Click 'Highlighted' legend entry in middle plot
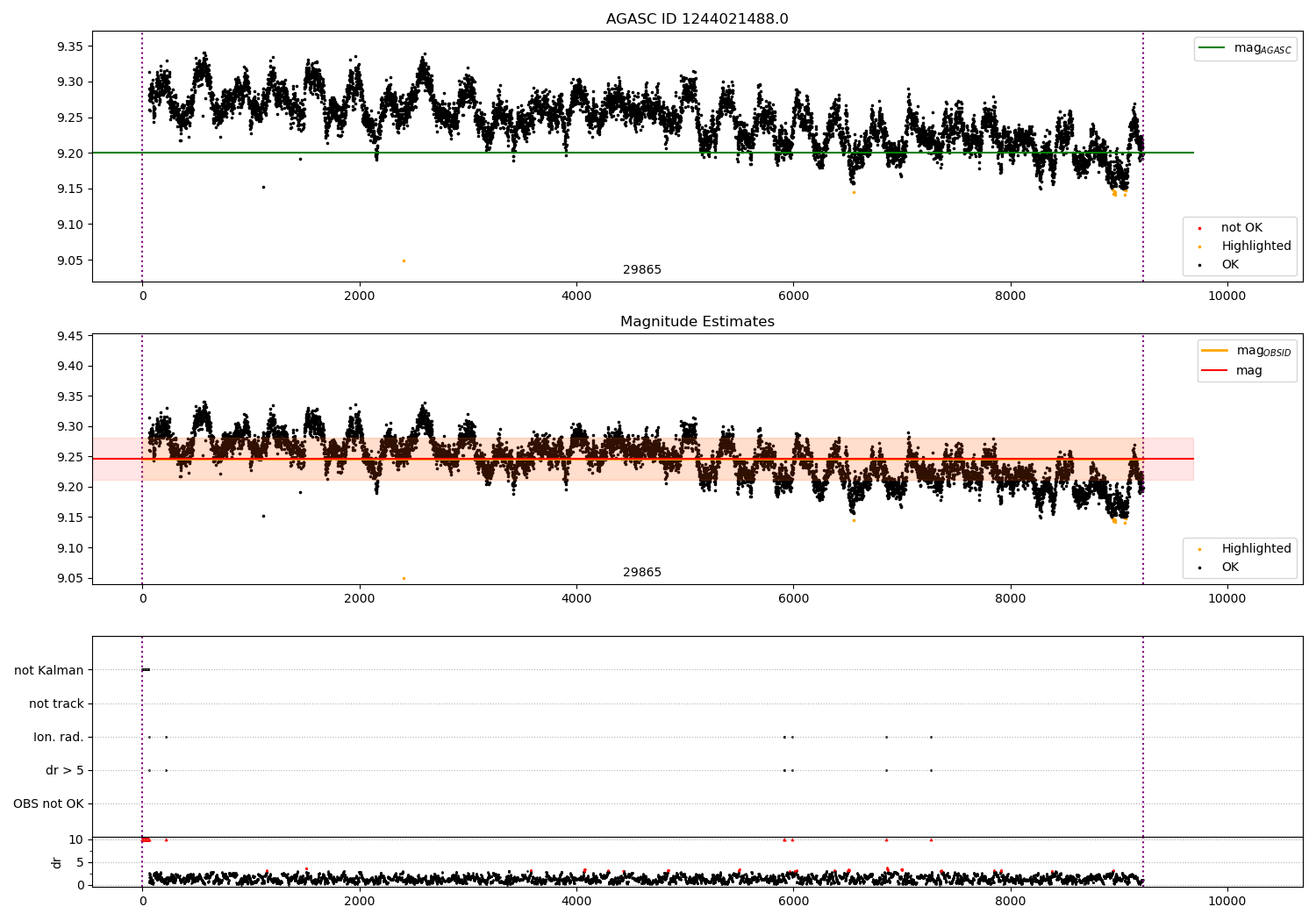 (x=1255, y=549)
